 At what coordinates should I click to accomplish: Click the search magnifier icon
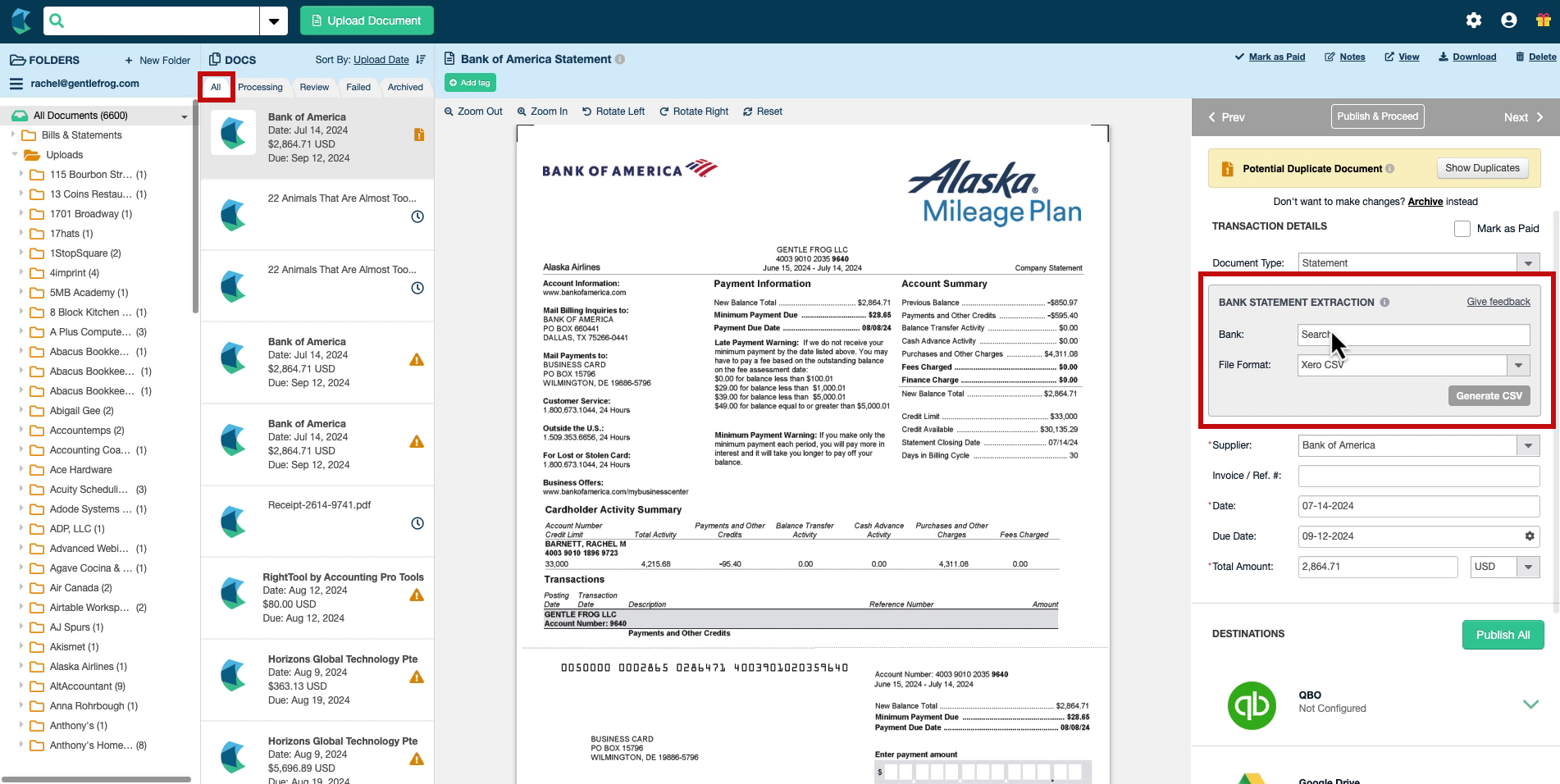pos(57,21)
